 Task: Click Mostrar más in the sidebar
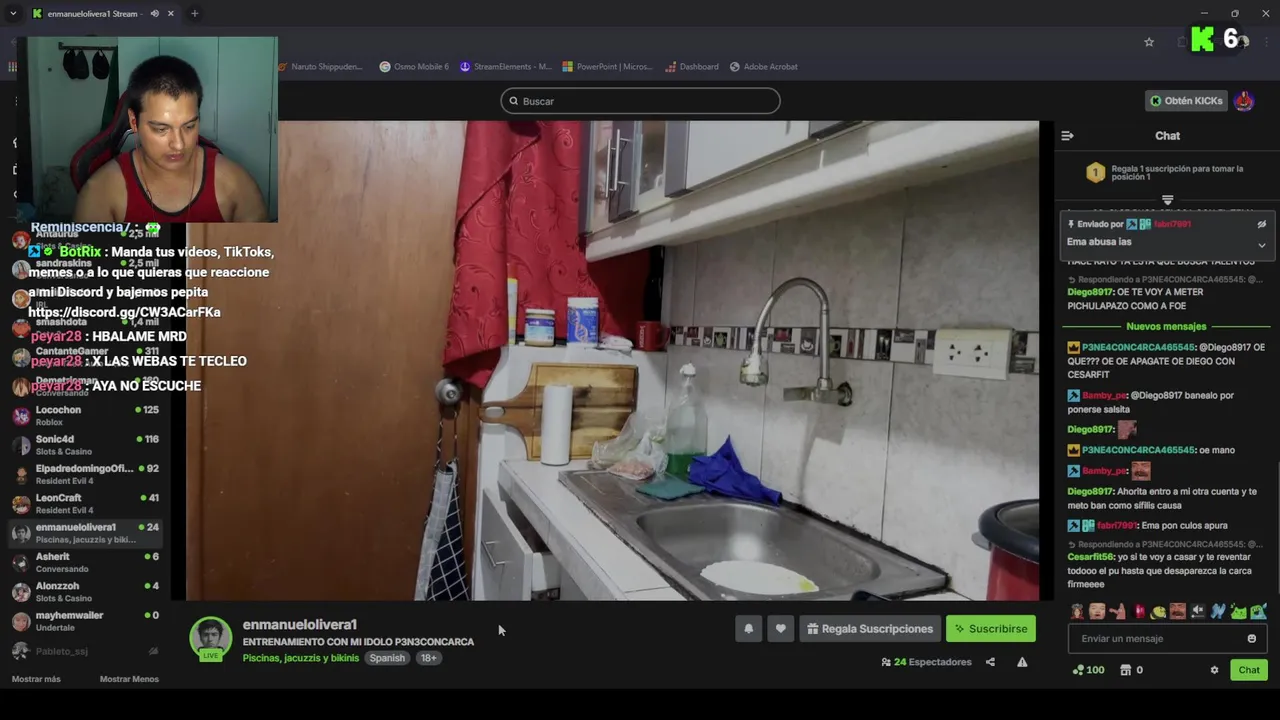36,680
